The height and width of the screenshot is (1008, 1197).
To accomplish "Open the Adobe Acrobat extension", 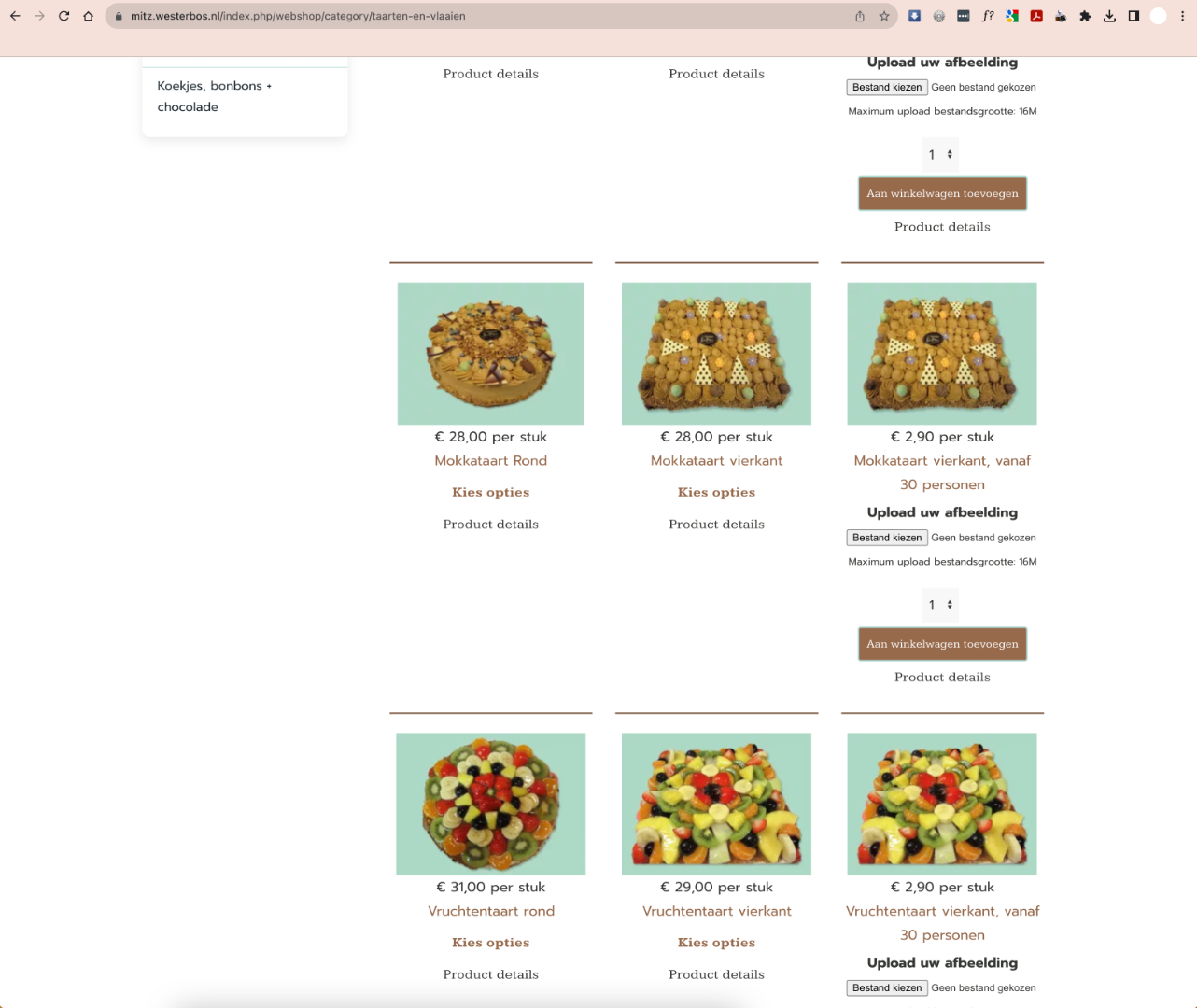I will click(1036, 16).
